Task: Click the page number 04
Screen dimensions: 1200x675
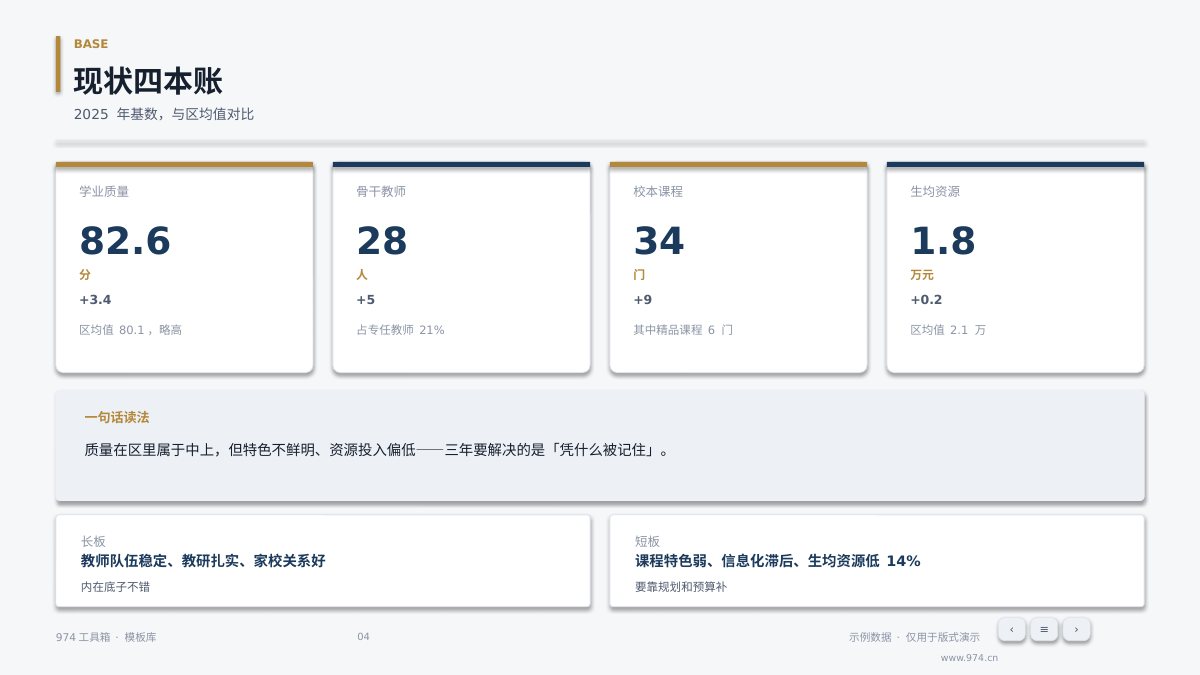Action: (x=363, y=637)
